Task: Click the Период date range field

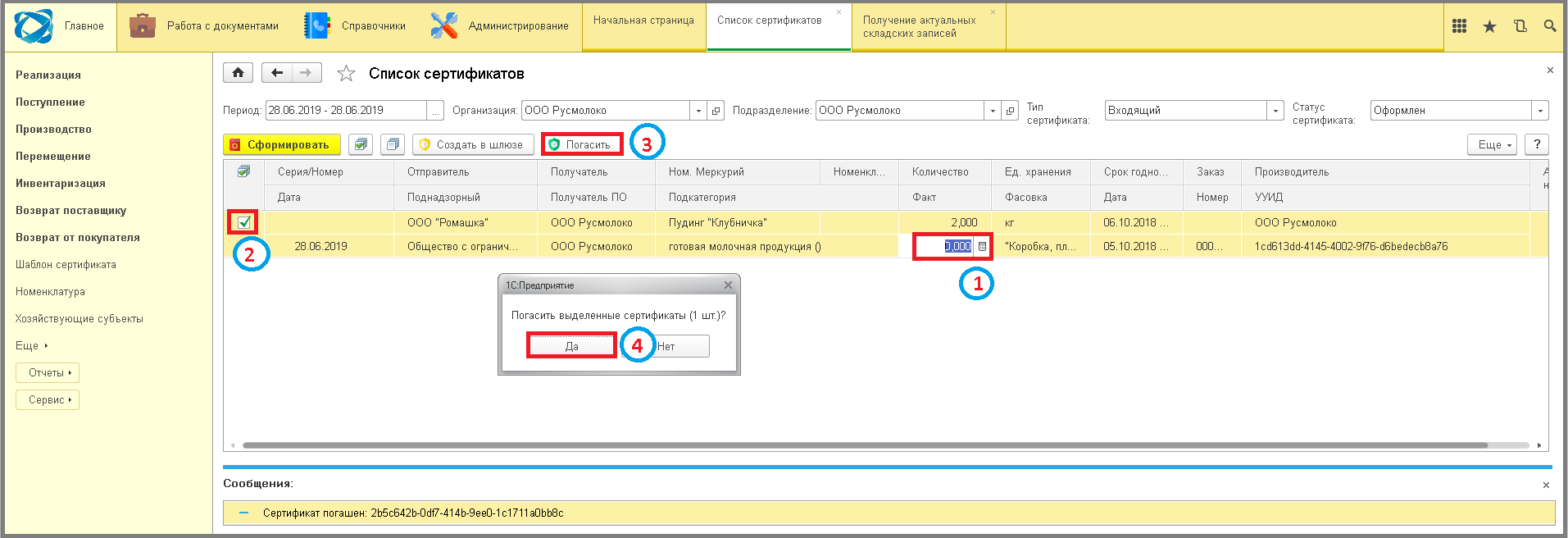Action: tap(346, 111)
